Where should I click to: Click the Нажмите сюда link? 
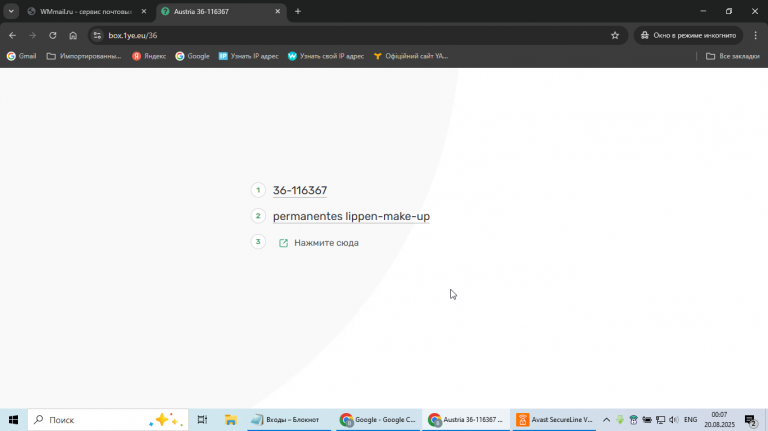coord(326,243)
